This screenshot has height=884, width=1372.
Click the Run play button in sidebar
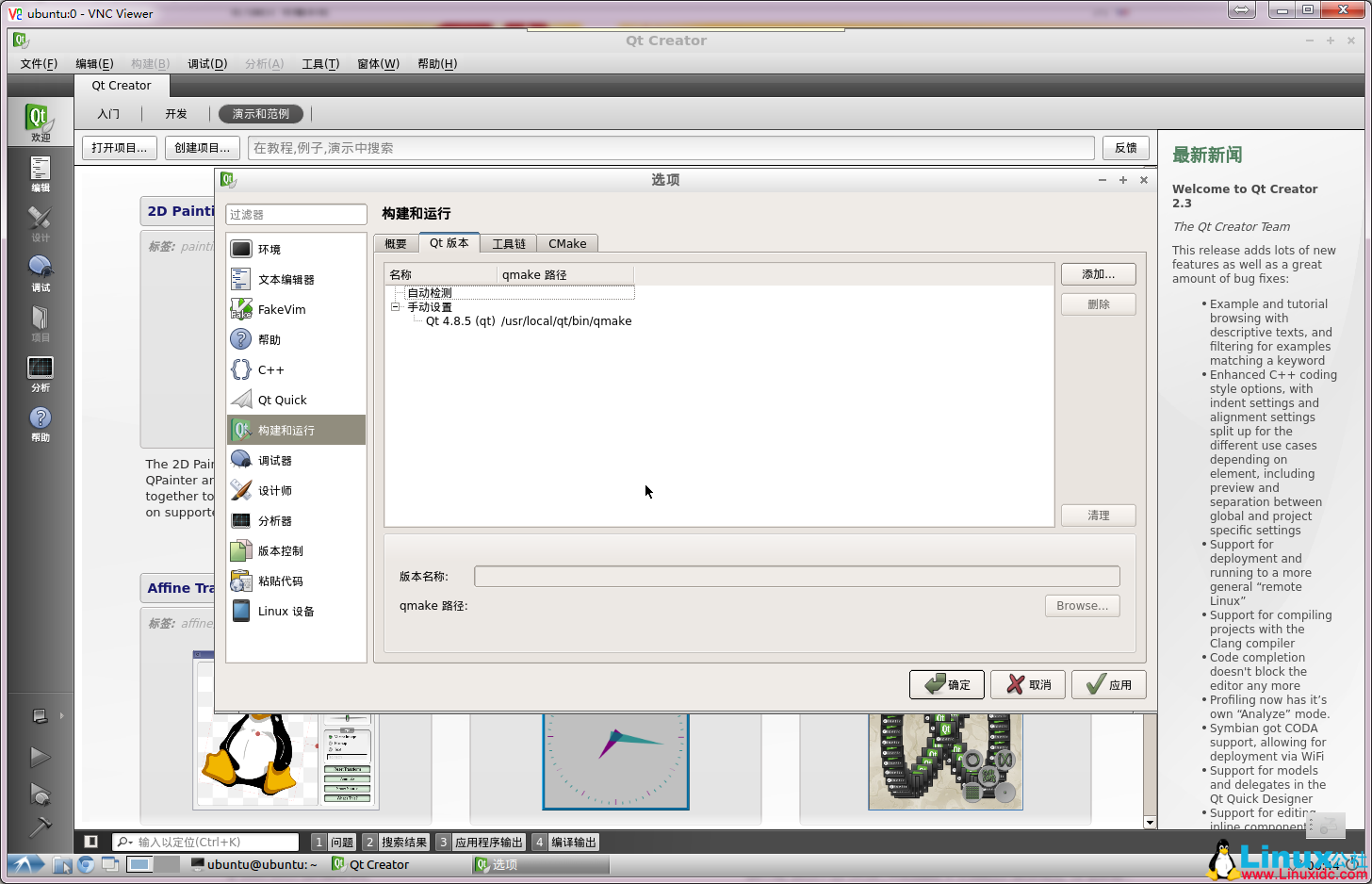point(40,757)
